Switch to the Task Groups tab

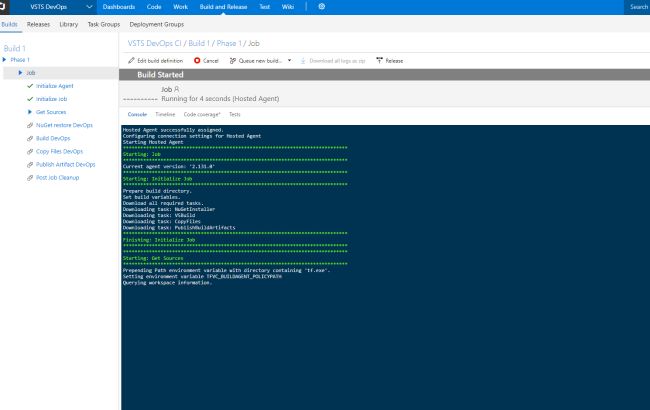pyautogui.click(x=104, y=24)
